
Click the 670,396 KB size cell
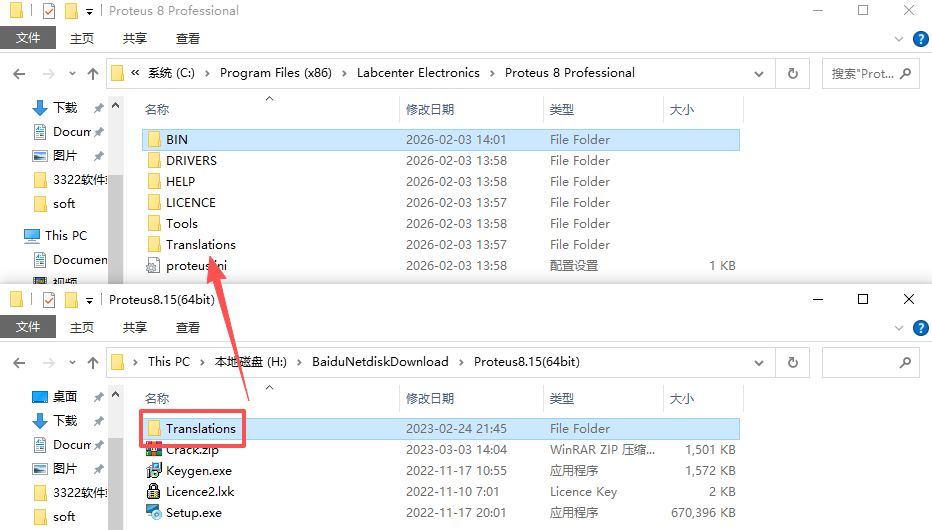click(703, 512)
